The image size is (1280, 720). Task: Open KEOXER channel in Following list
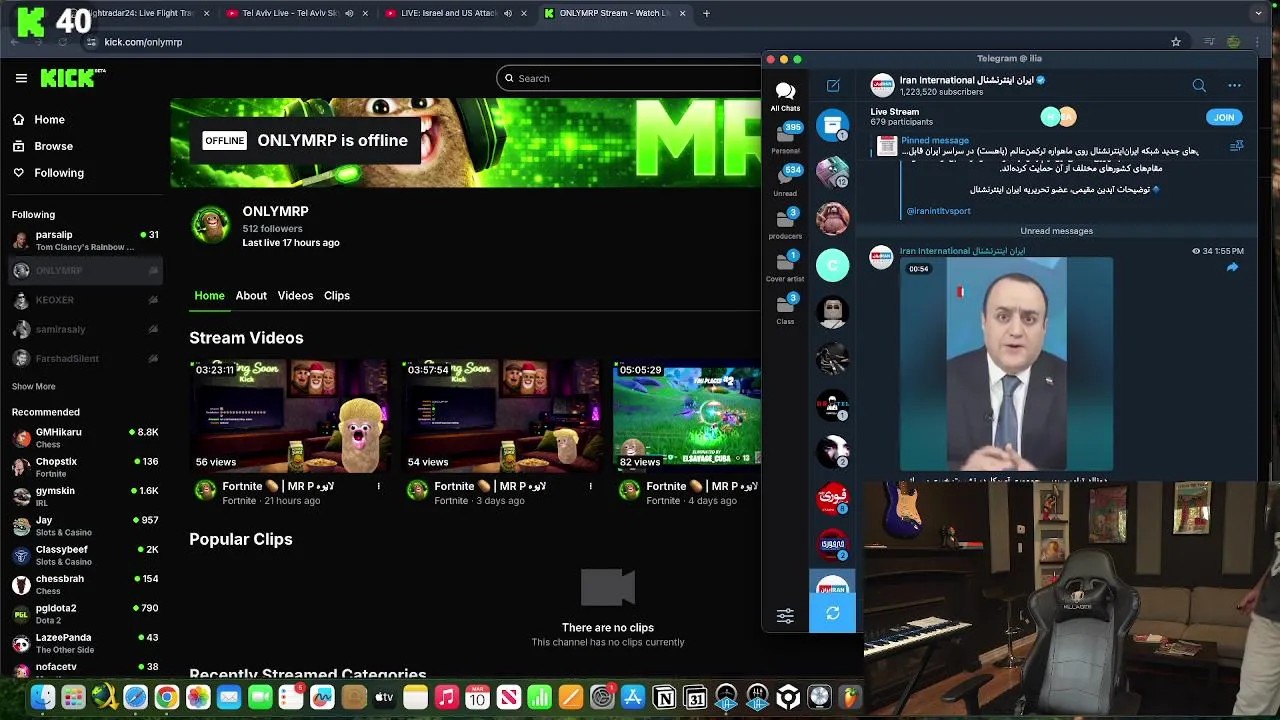(85, 300)
